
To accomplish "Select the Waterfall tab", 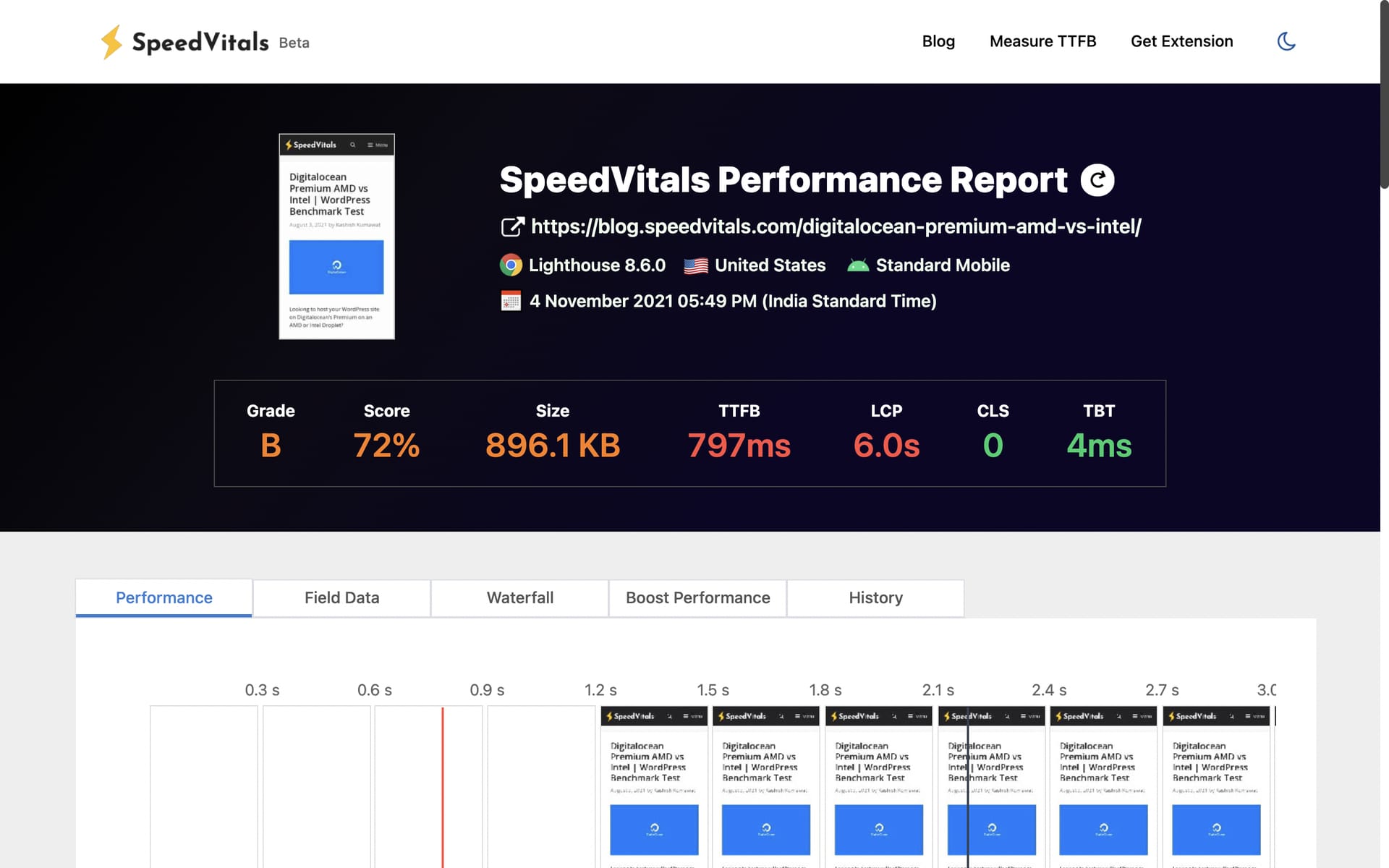I will pyautogui.click(x=519, y=598).
